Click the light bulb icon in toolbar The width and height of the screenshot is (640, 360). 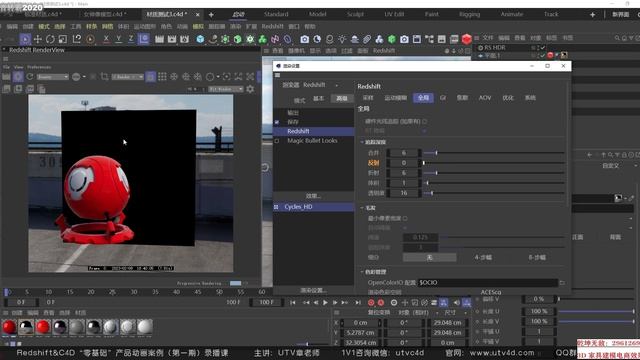342,39
